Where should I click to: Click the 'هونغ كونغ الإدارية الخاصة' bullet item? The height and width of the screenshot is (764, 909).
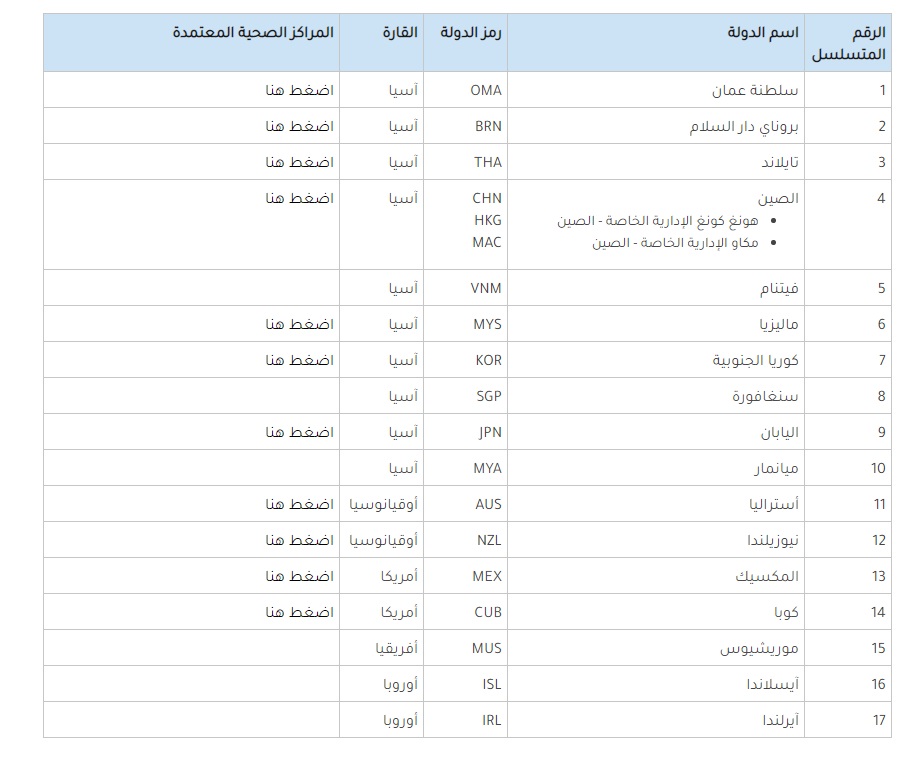(658, 221)
